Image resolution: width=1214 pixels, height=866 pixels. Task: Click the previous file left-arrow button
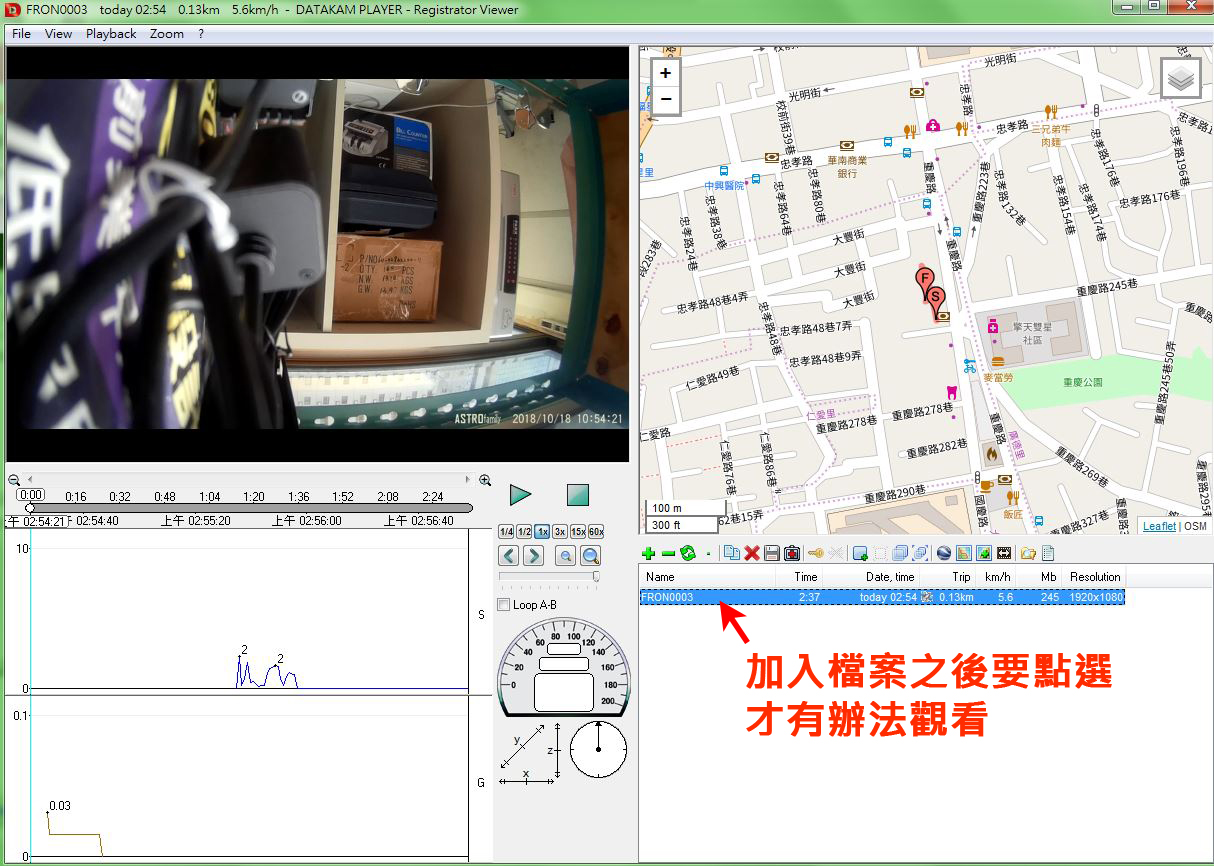[509, 556]
